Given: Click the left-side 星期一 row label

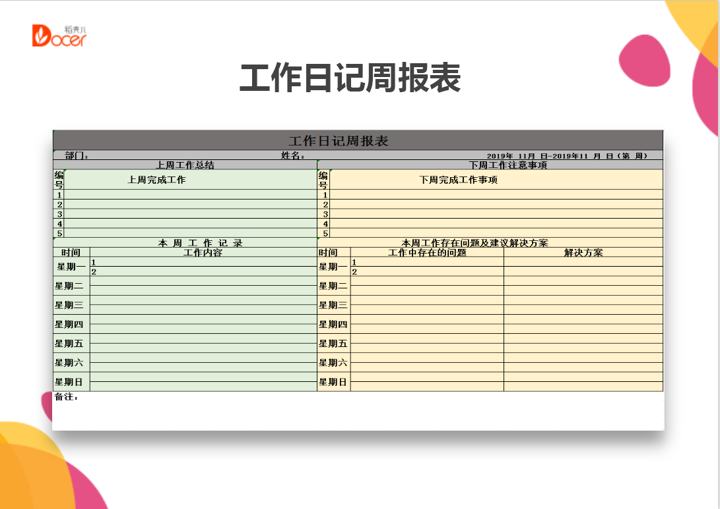Looking at the screenshot, I should click(70, 267).
